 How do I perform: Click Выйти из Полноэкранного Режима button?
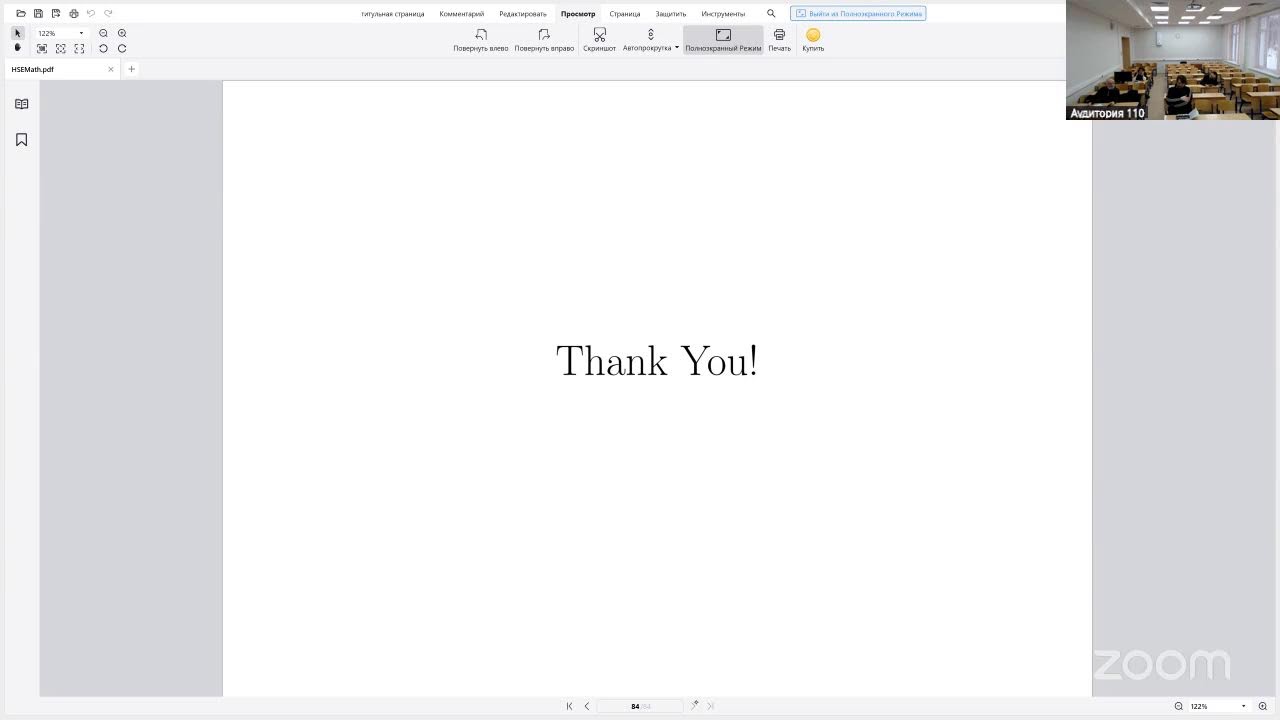(858, 14)
